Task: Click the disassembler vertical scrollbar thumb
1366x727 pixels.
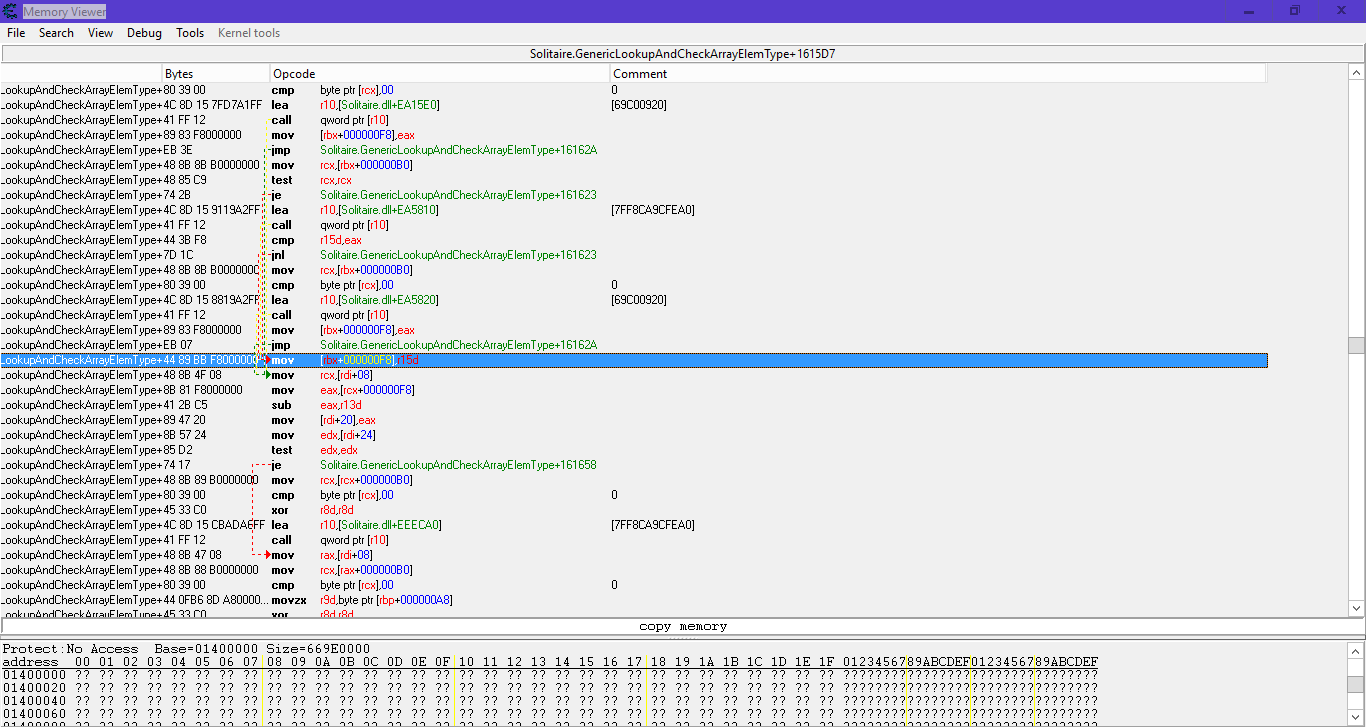Action: click(x=1356, y=345)
